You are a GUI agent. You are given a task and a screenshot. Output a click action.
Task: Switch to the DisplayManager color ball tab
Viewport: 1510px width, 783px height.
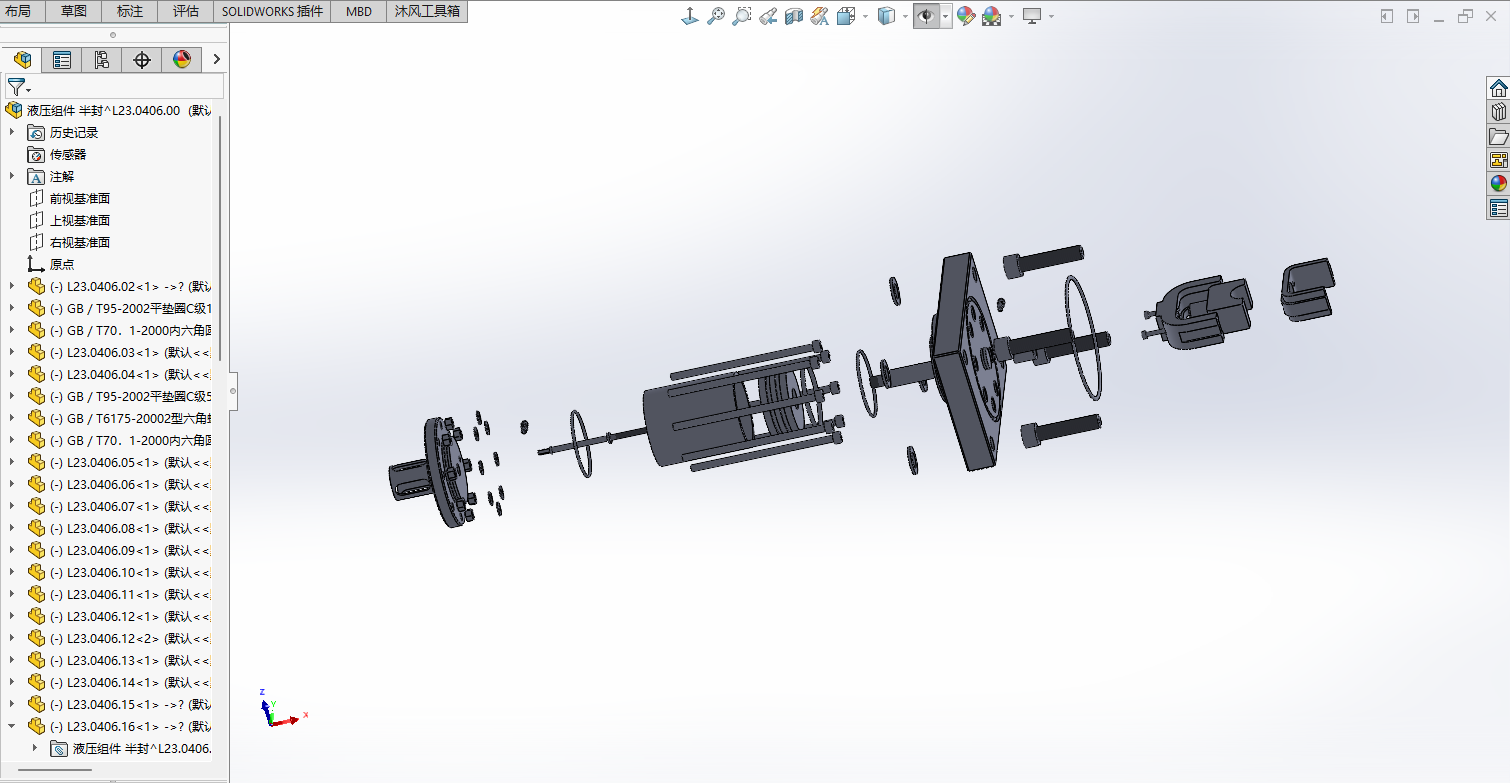182,60
